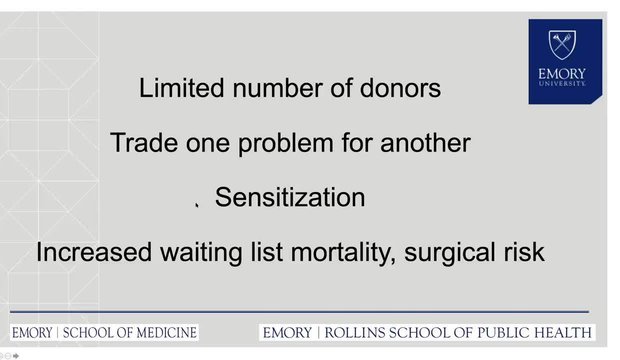Screen dimensions: 620x360
Task: Select the 'Trade one problem for another' line
Action: (290, 143)
